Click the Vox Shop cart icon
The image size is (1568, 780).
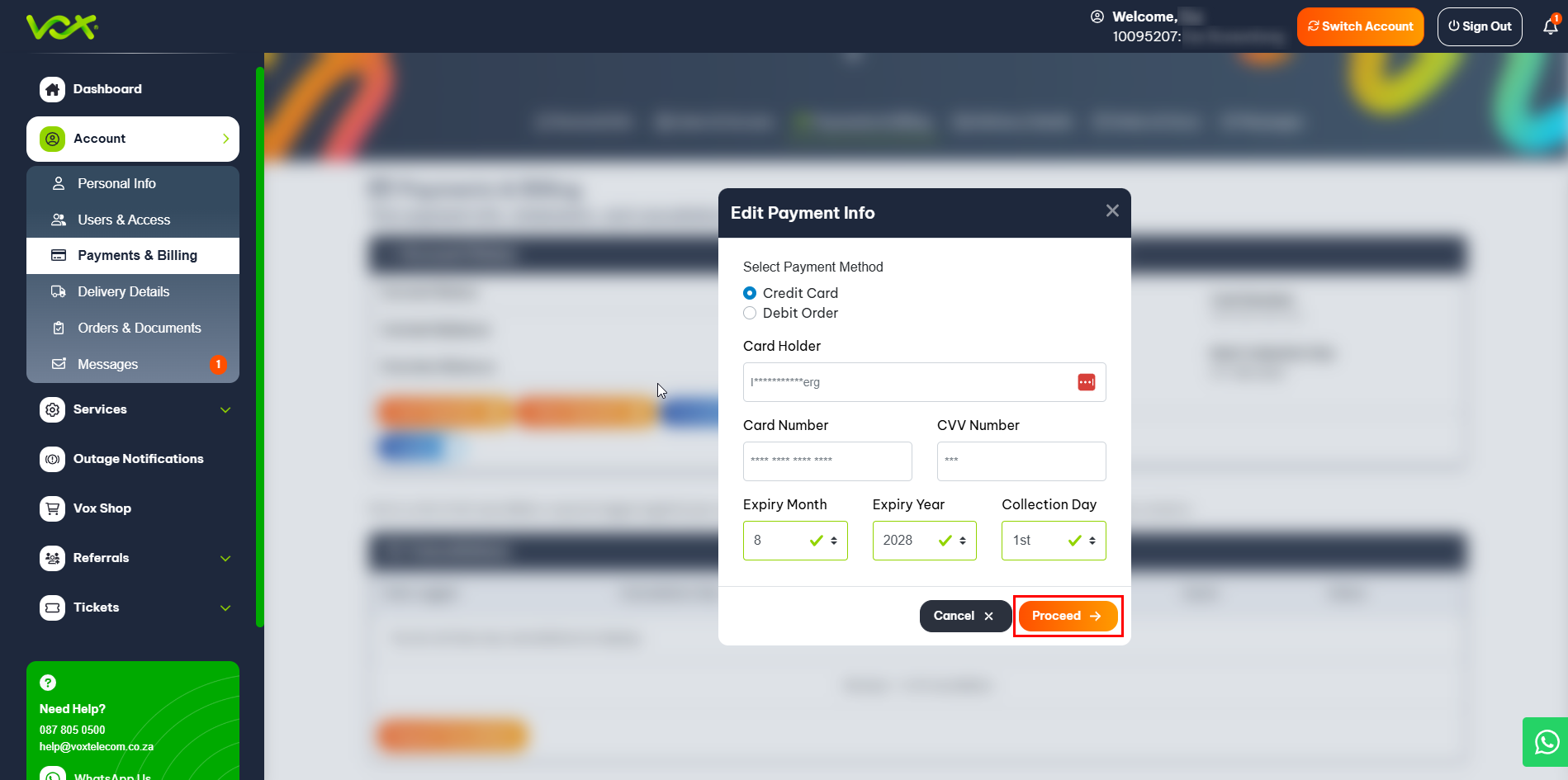point(53,508)
